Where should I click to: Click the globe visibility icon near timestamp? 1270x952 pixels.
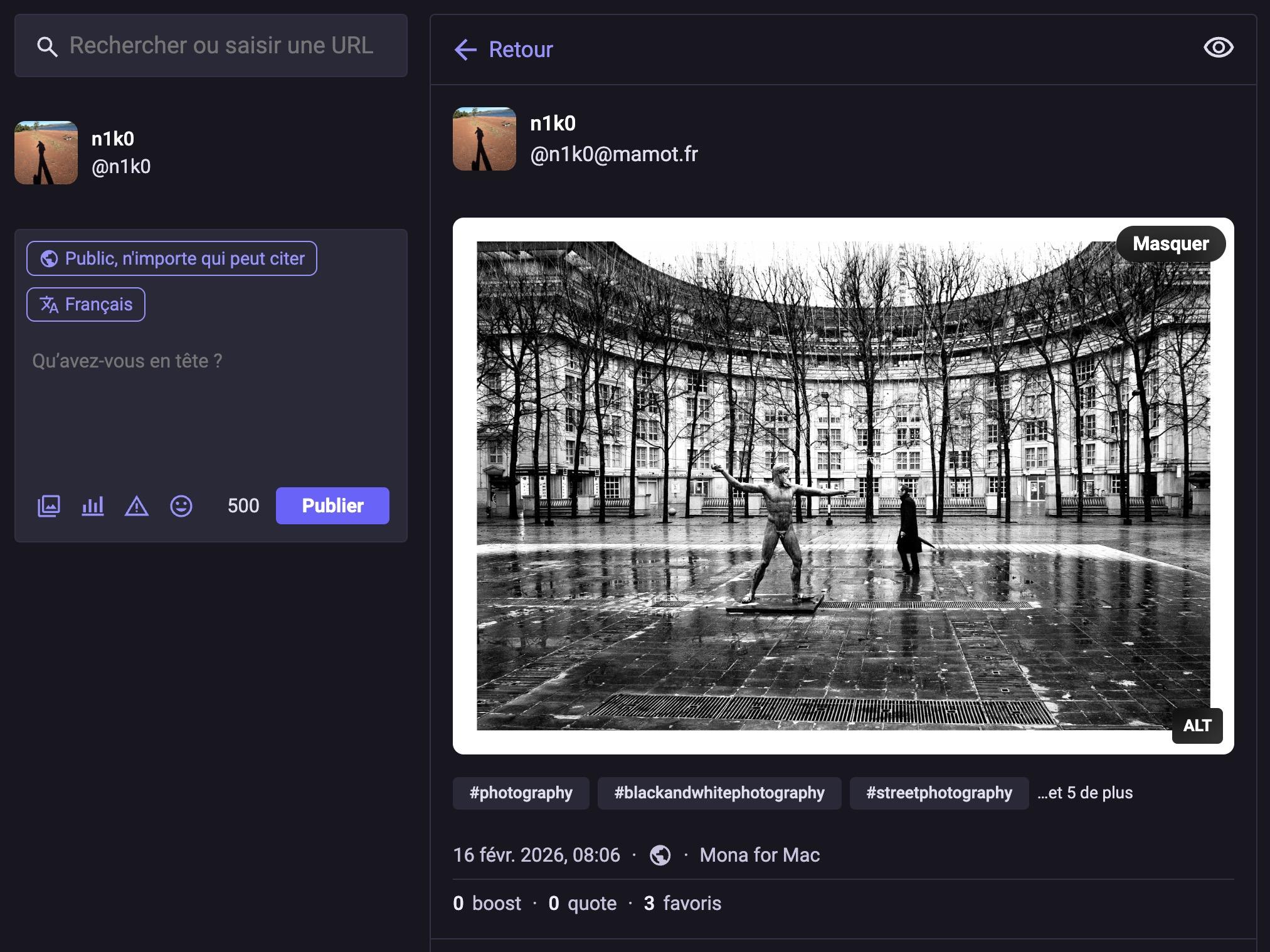(660, 855)
